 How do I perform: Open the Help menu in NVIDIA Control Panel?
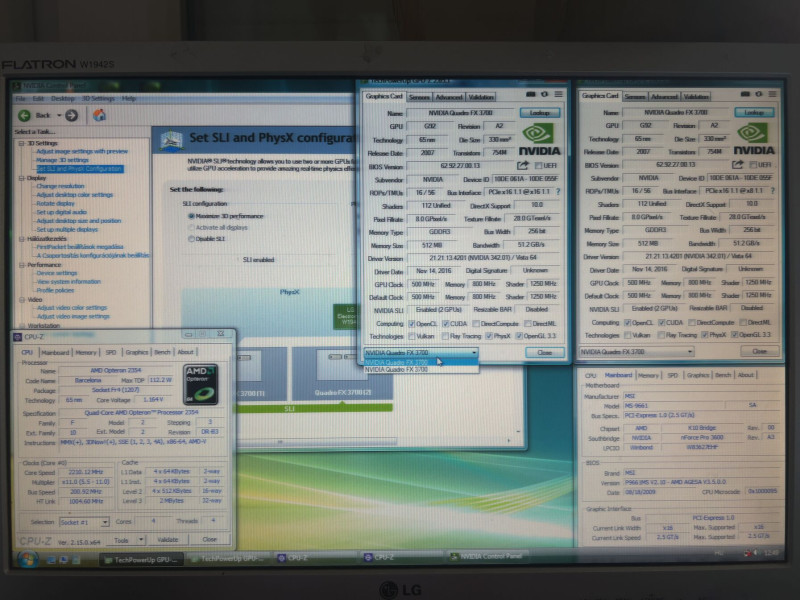(129, 98)
